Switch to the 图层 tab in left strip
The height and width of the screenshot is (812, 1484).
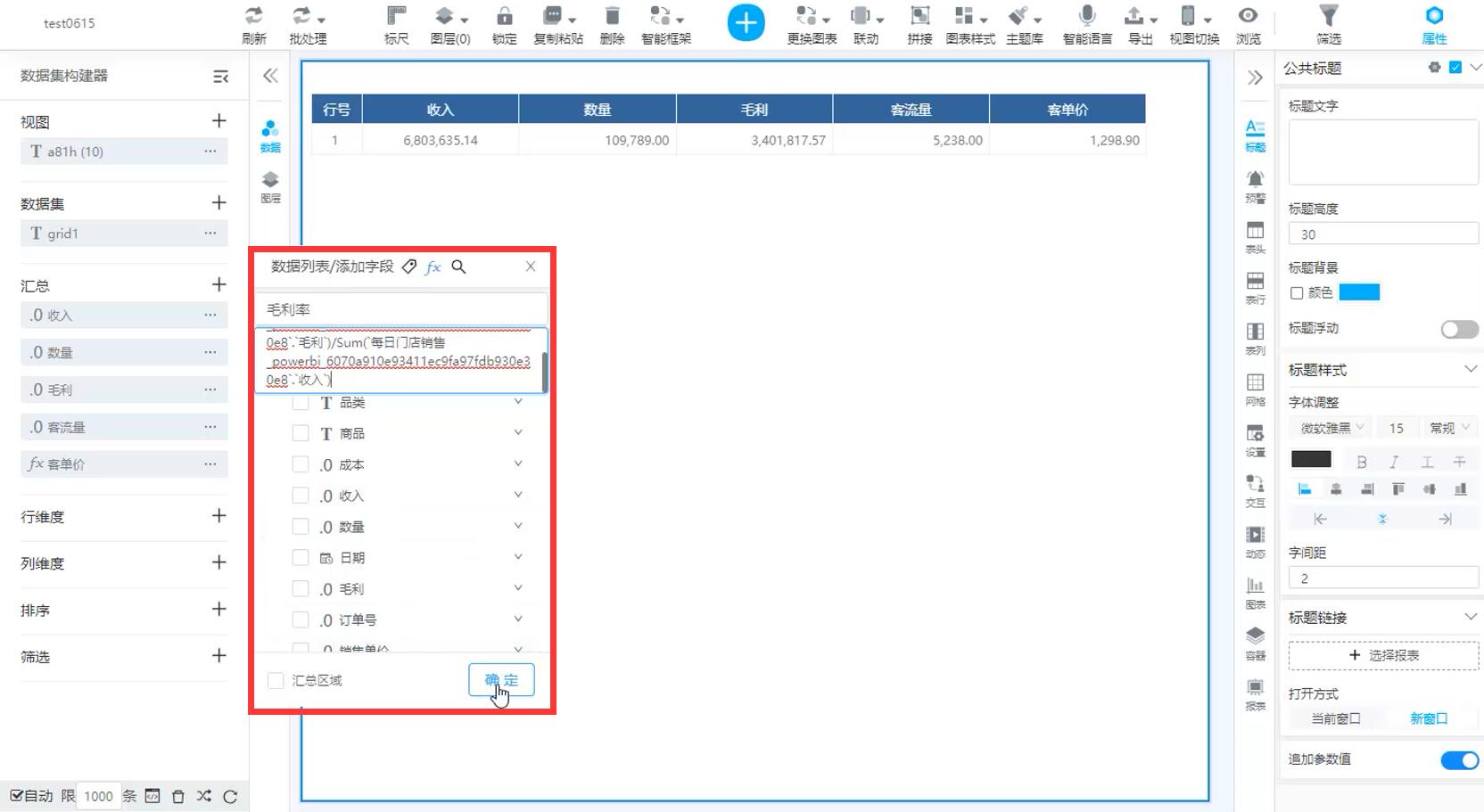[270, 187]
